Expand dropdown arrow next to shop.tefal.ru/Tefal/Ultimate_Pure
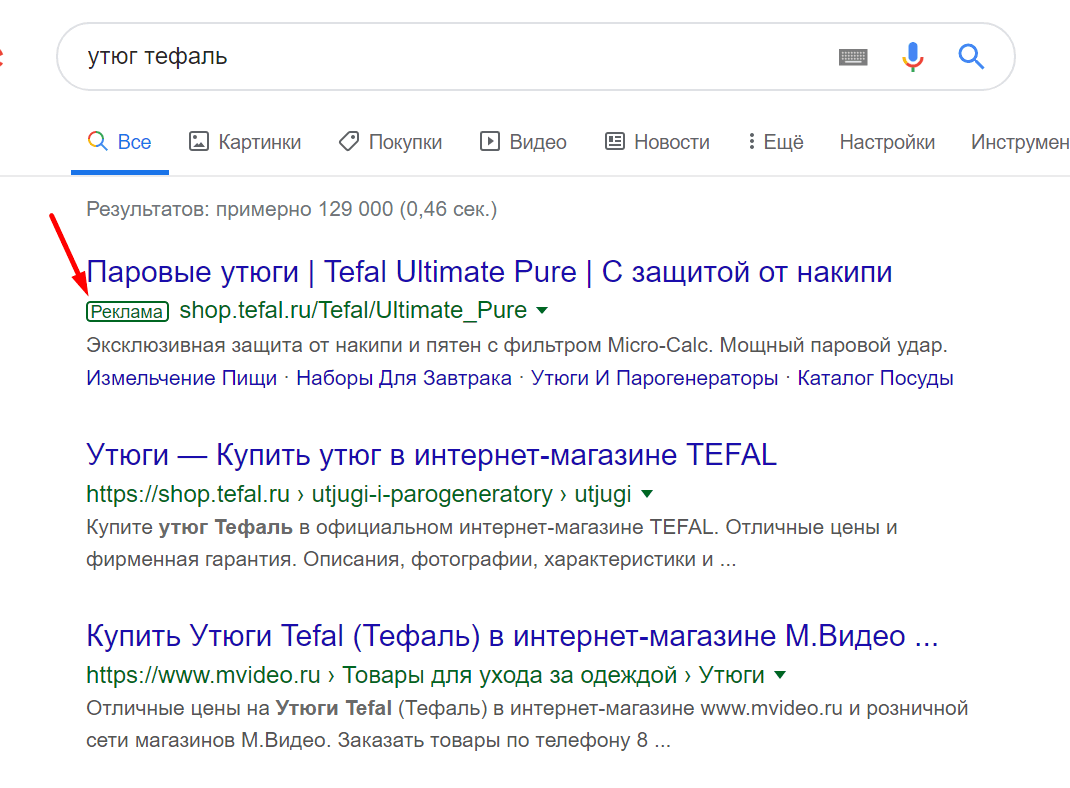 (542, 311)
